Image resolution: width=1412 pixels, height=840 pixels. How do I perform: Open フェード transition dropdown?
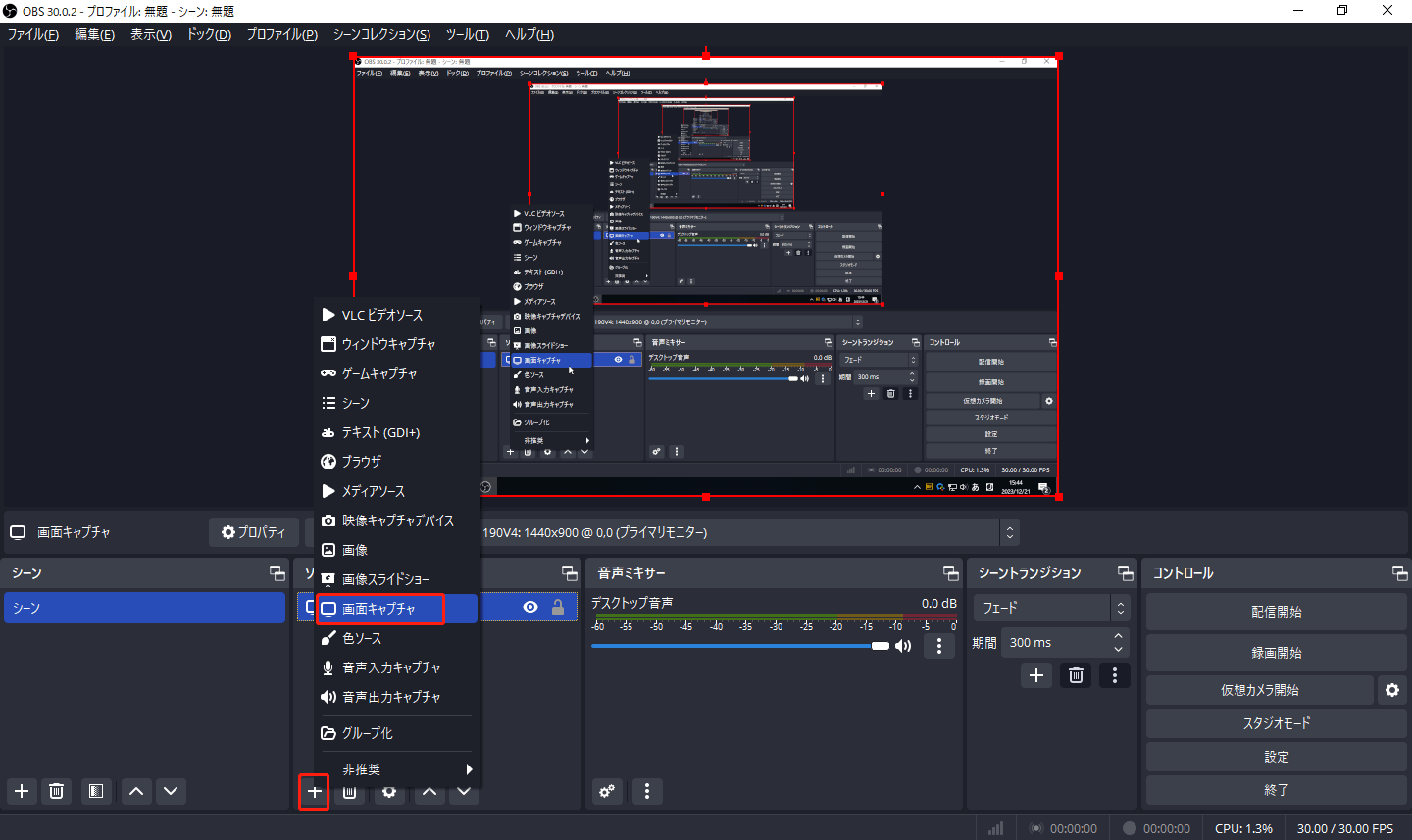[x=1052, y=608]
